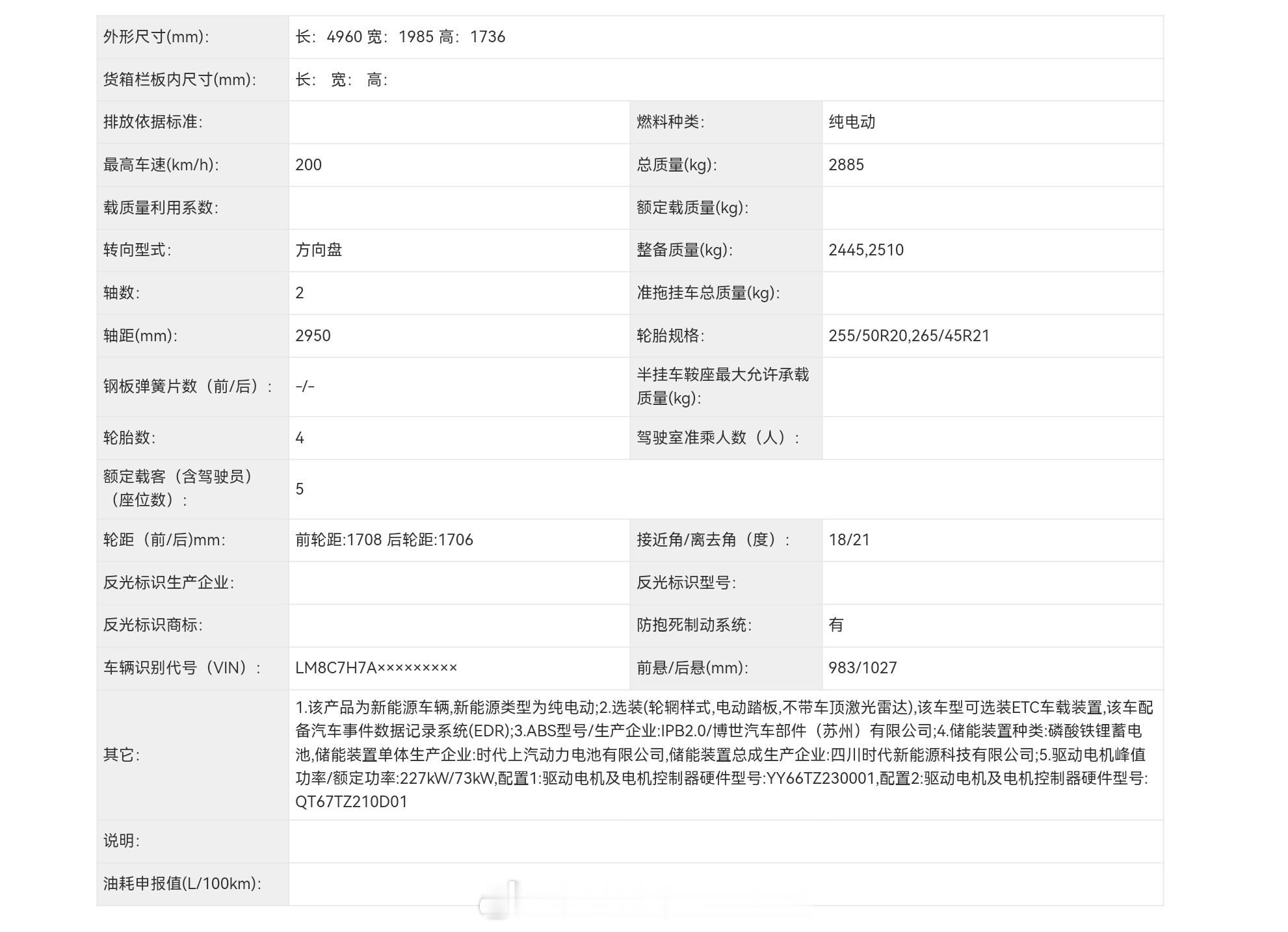This screenshot has width=1288, height=932.
Task: Click the cargo box value 长: 宽: 高:
Action: 341,80
